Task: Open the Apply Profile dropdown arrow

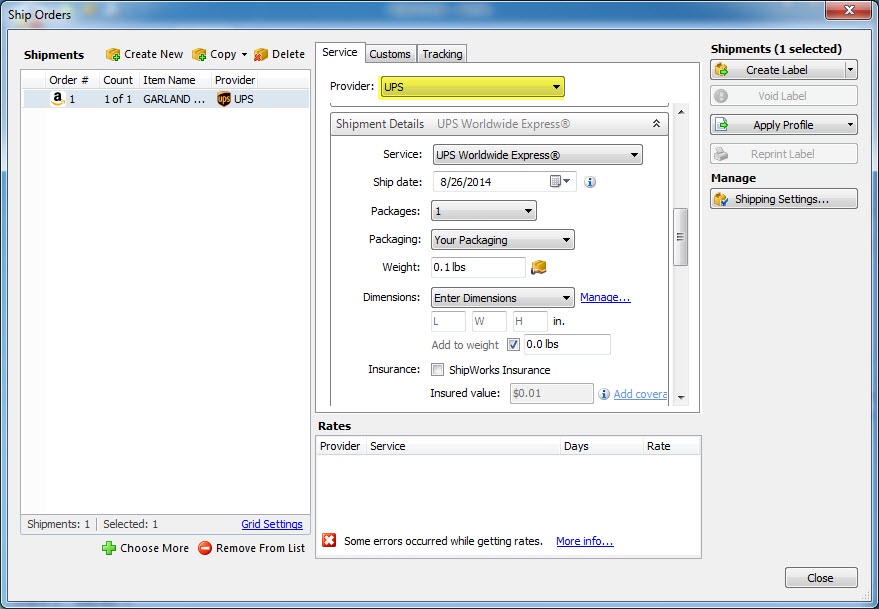Action: pyautogui.click(x=850, y=124)
